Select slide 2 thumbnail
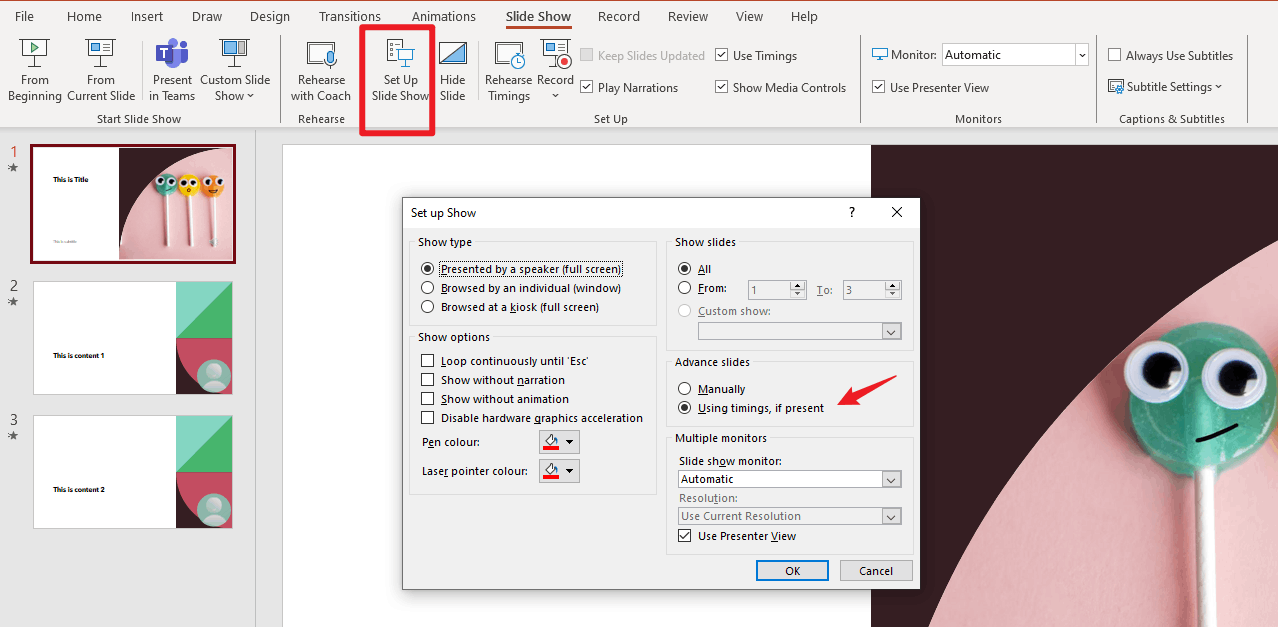 133,338
